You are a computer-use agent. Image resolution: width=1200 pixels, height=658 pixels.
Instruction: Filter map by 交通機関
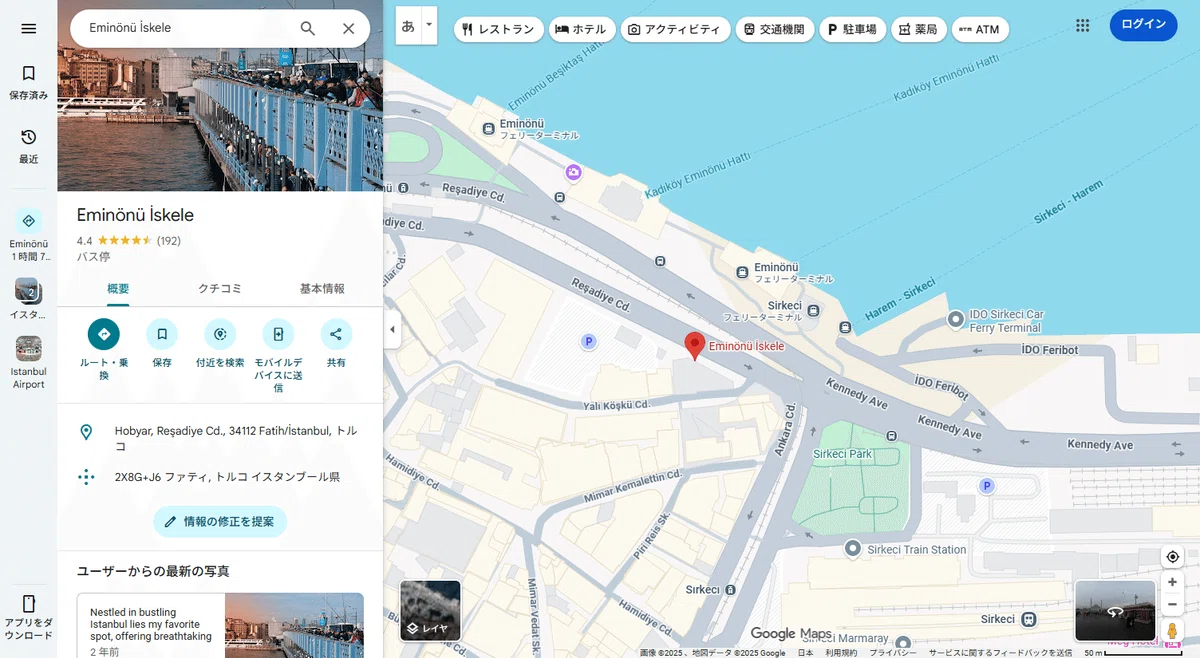(x=774, y=30)
